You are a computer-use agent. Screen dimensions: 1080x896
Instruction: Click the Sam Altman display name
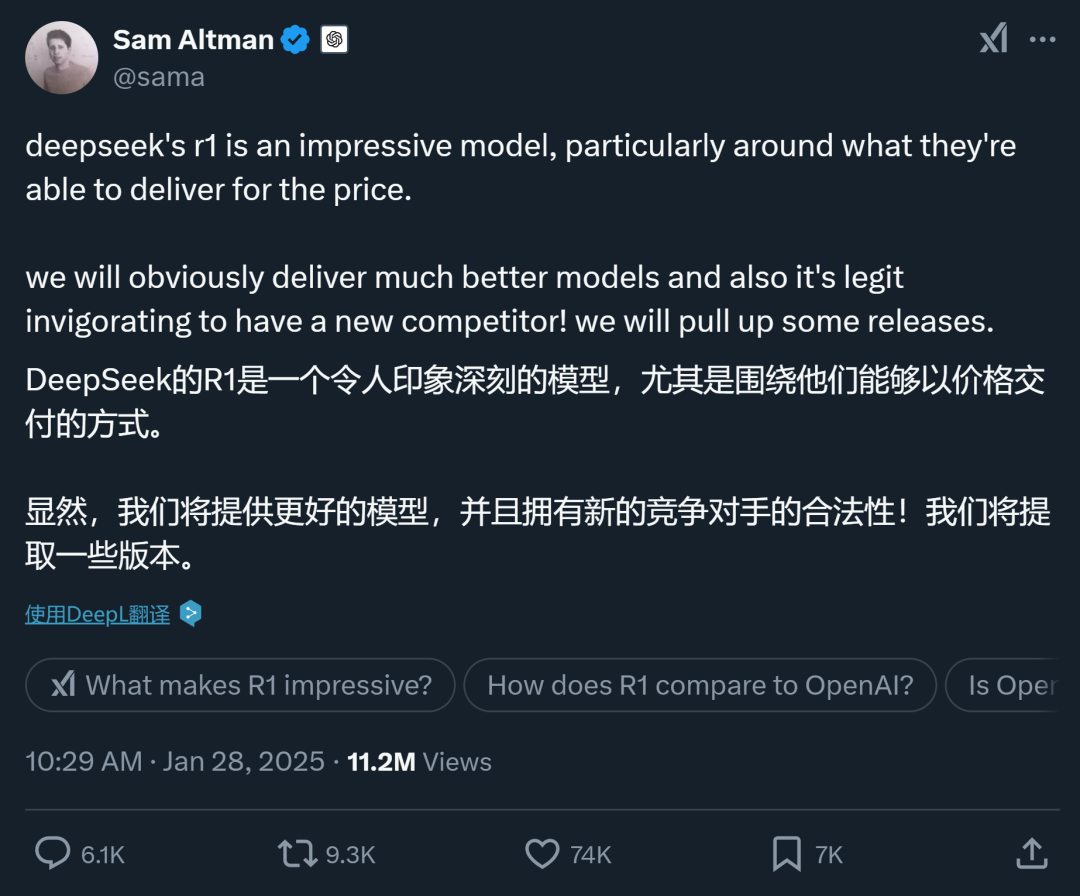click(x=193, y=40)
